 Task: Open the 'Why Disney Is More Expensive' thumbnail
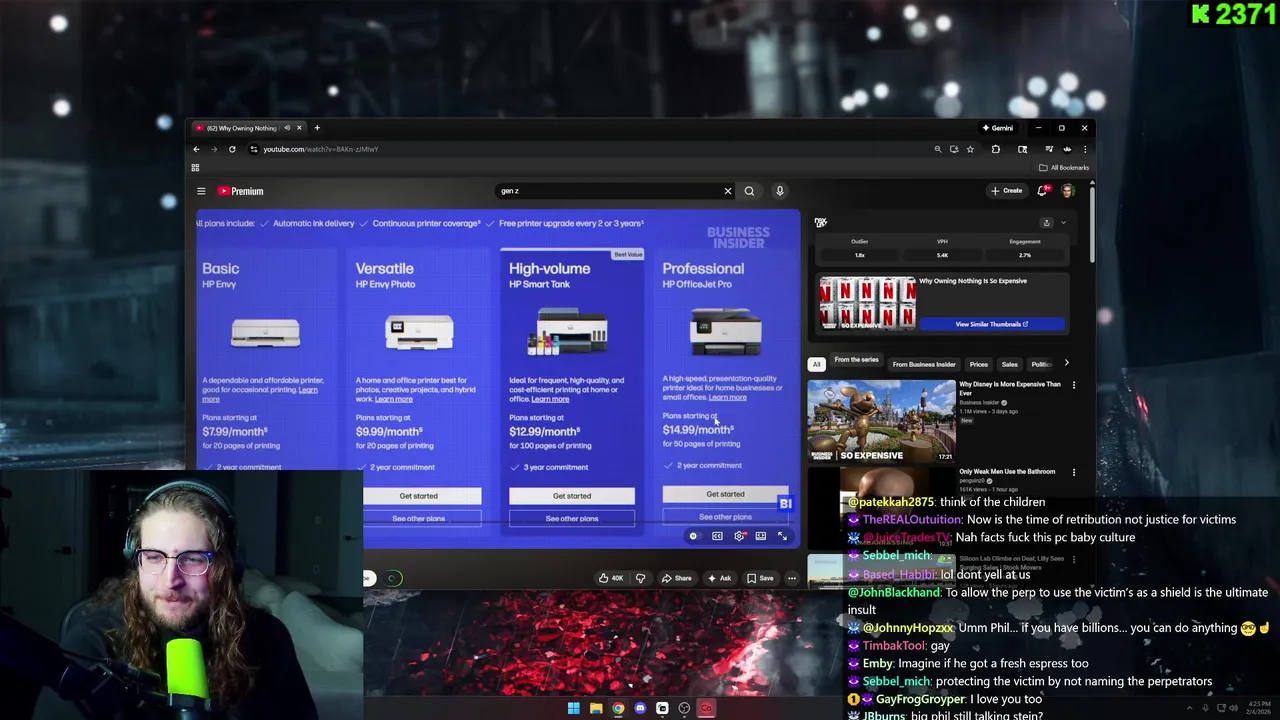point(881,420)
